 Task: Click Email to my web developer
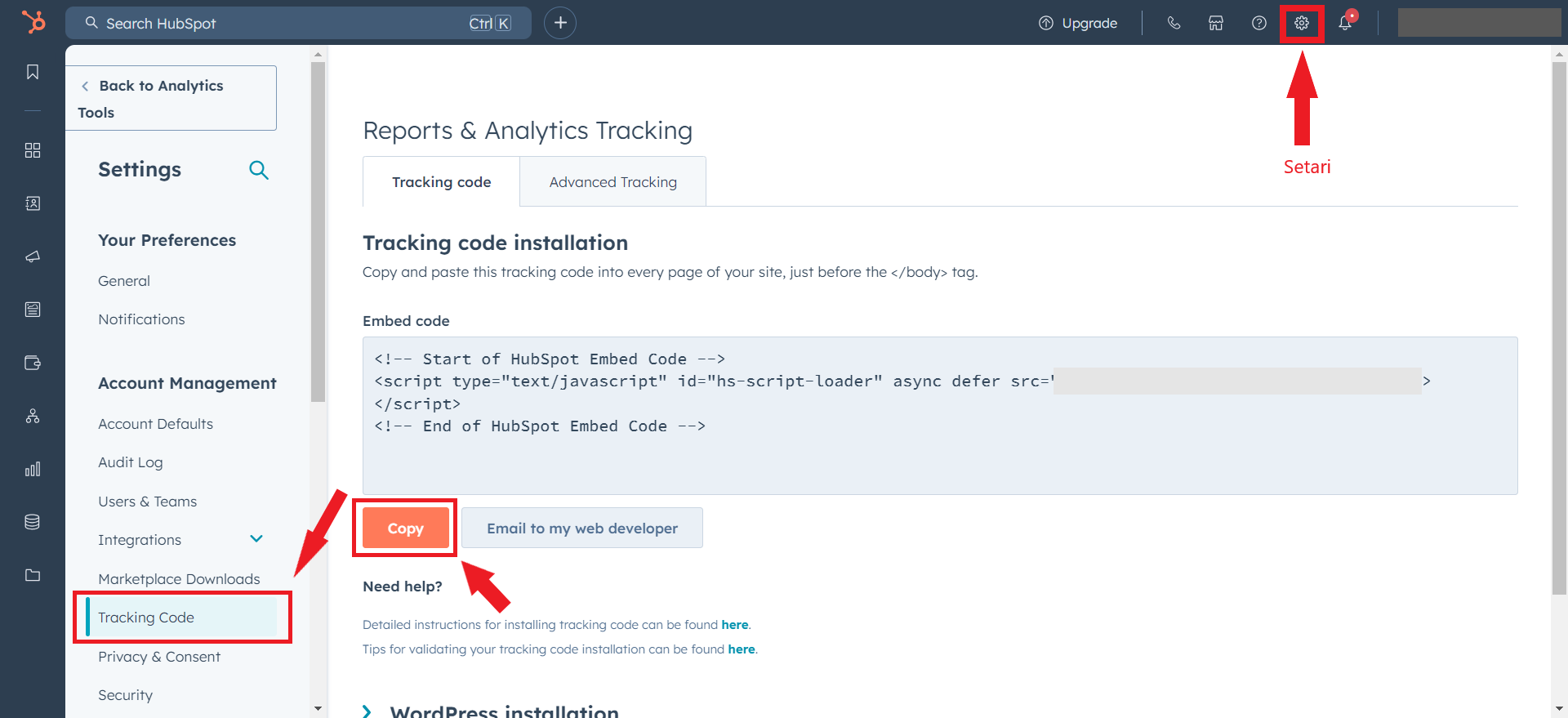point(582,528)
